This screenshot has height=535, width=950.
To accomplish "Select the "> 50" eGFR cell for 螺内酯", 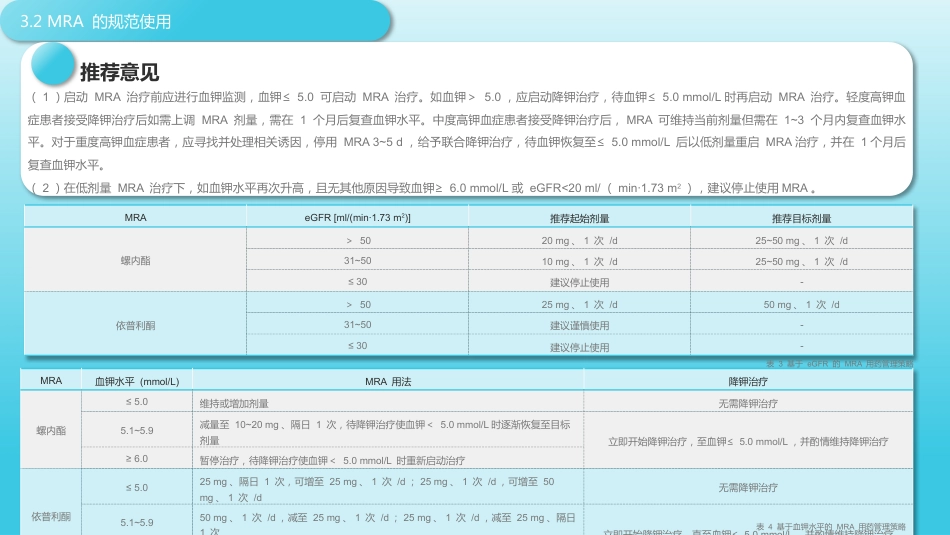I will click(x=357, y=241).
